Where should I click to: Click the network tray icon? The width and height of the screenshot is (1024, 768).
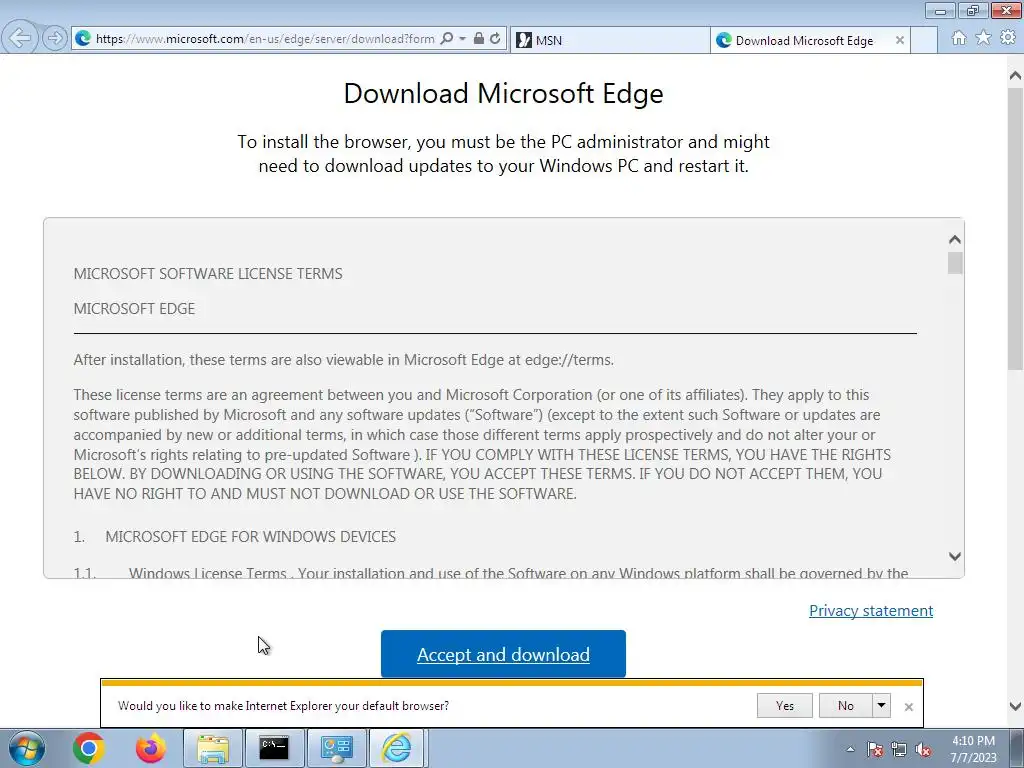pos(899,750)
